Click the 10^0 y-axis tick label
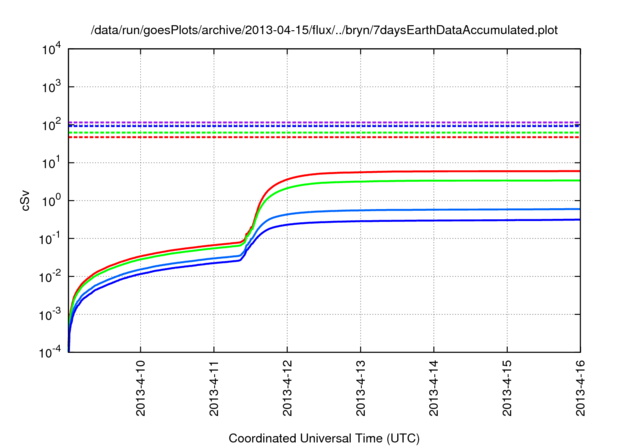640x448 pixels. click(51, 201)
